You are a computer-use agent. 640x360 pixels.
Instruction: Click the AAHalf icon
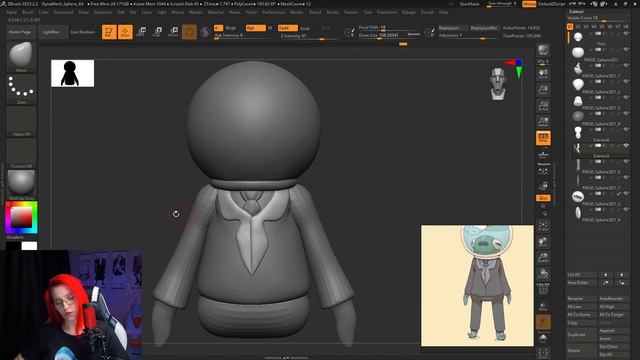coord(543,122)
